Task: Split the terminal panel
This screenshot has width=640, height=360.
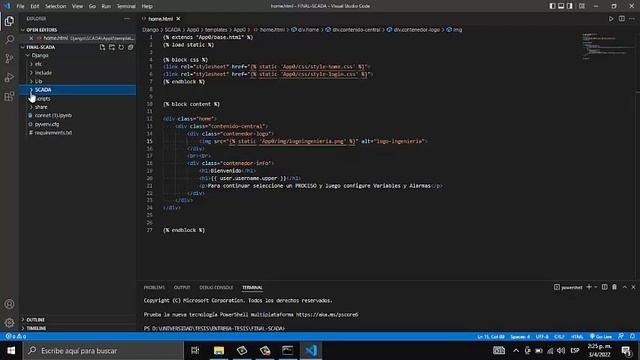Action: pyautogui.click(x=604, y=287)
